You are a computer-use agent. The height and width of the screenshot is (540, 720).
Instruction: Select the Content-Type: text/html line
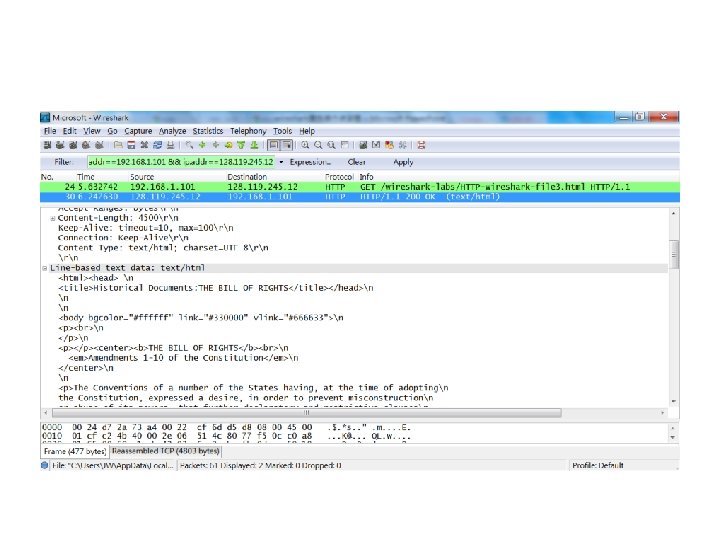(163, 248)
